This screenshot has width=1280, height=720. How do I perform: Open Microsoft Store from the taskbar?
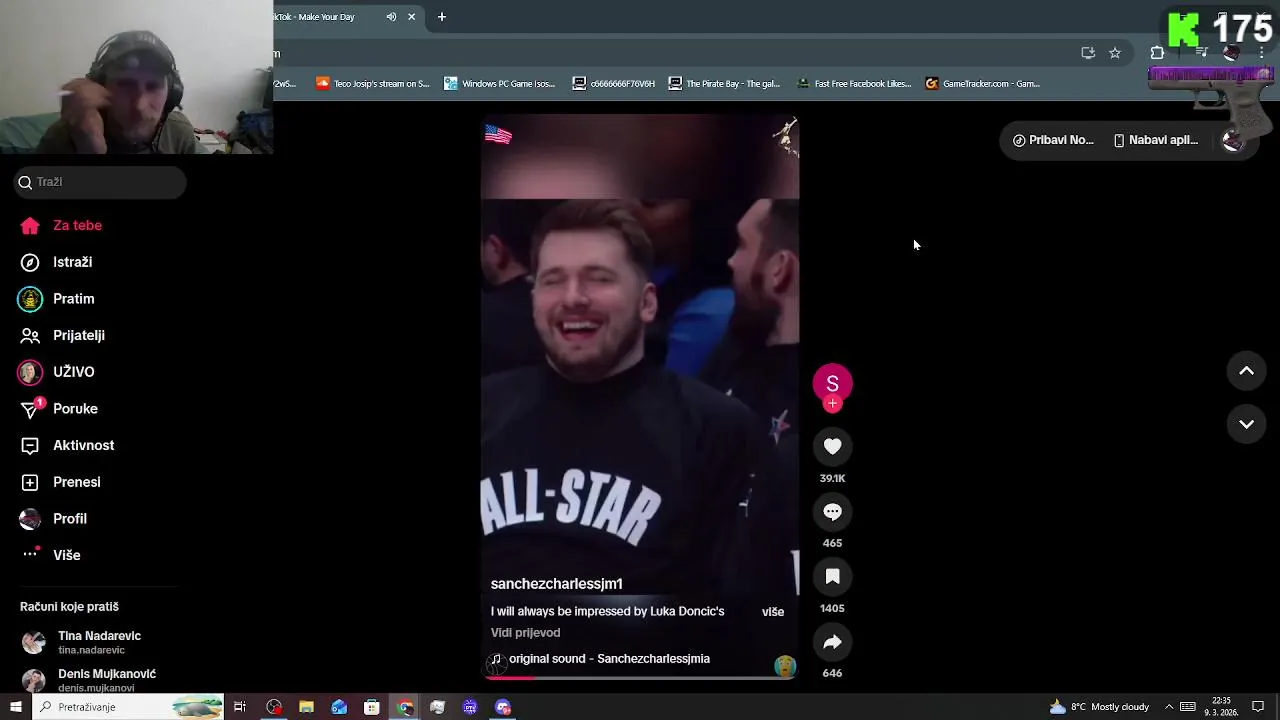coord(372,707)
